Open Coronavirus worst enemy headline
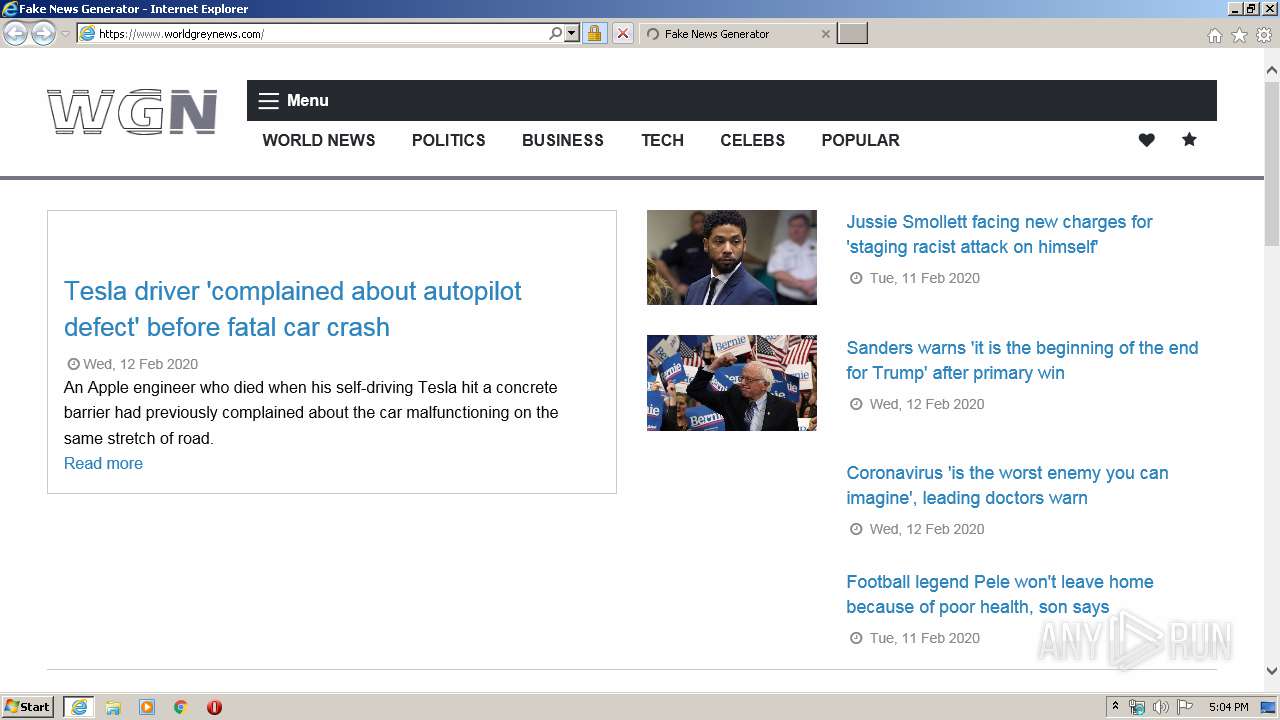Viewport: 1280px width, 720px height. pyautogui.click(x=1007, y=485)
